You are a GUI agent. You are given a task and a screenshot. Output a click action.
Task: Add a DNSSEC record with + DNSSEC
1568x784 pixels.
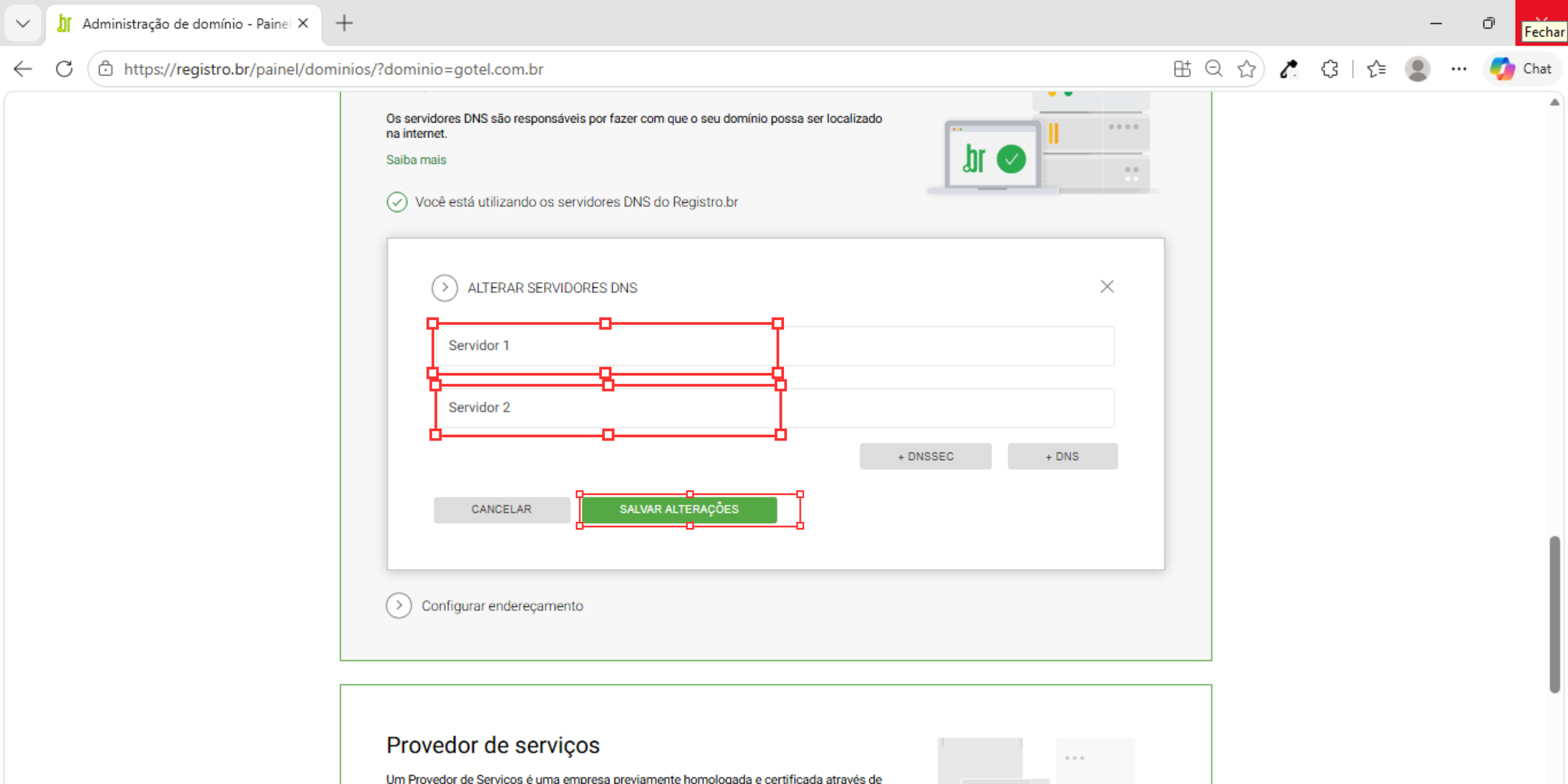click(x=925, y=457)
